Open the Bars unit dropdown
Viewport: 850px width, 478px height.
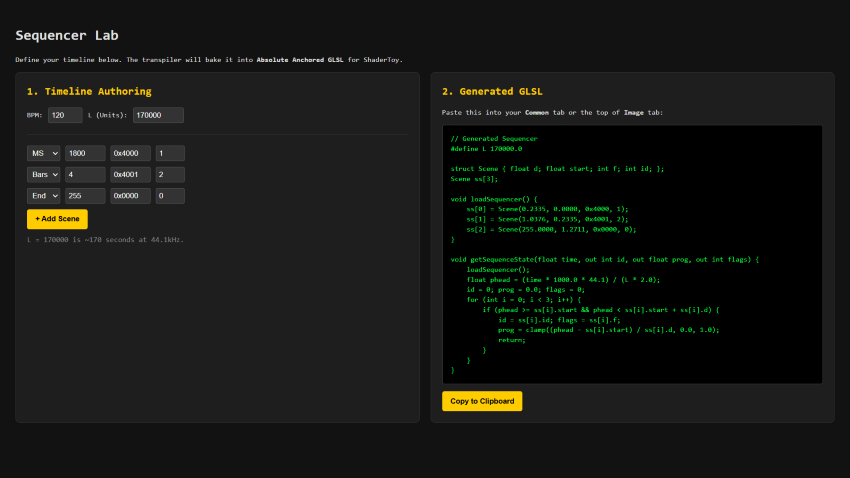(x=43, y=175)
